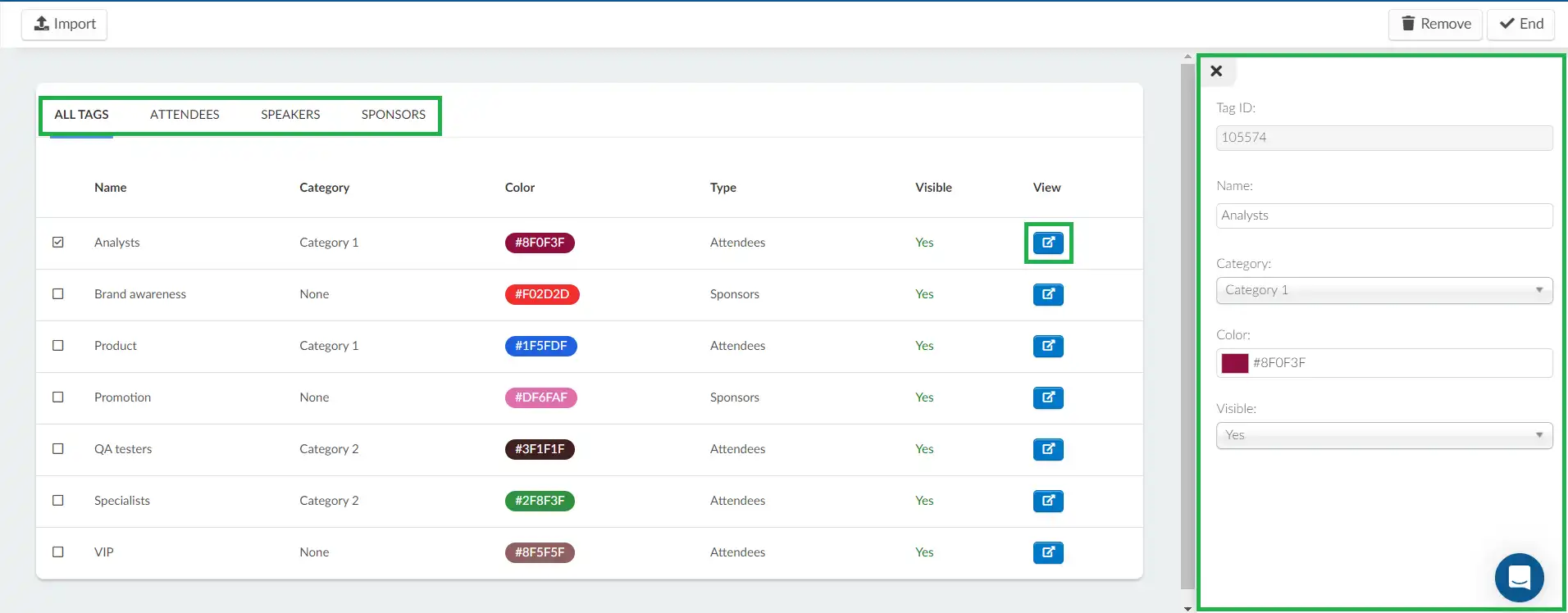The image size is (1568, 613).
Task: Click the #1F5FDF color badge
Action: pyautogui.click(x=541, y=346)
